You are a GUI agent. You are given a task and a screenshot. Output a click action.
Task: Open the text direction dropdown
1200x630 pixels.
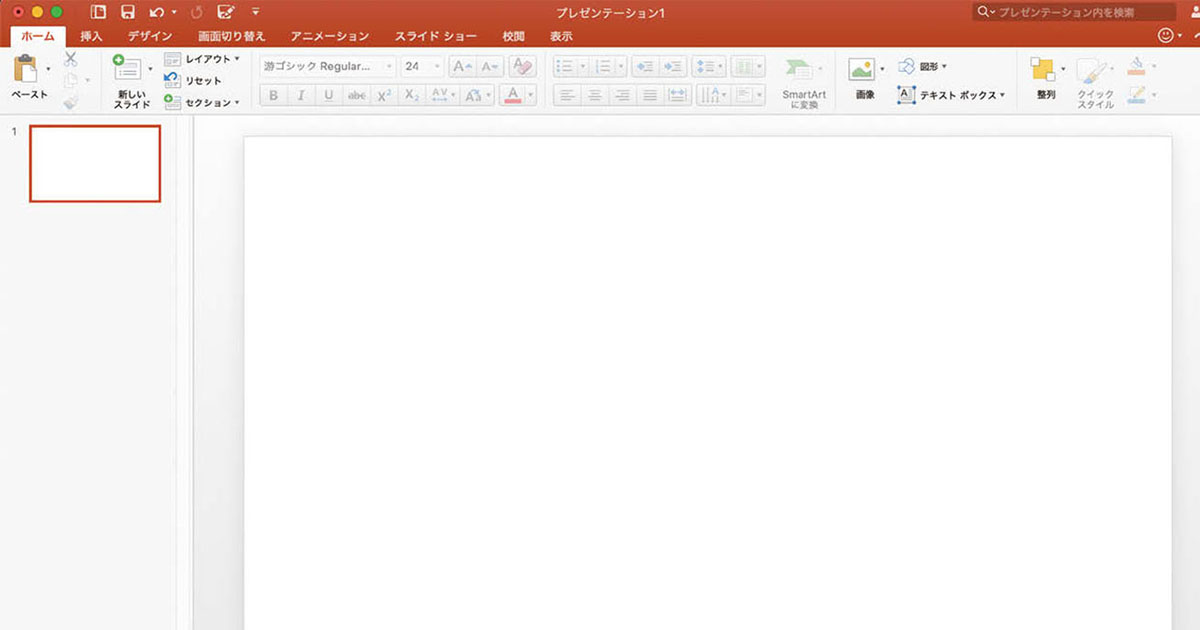[713, 96]
